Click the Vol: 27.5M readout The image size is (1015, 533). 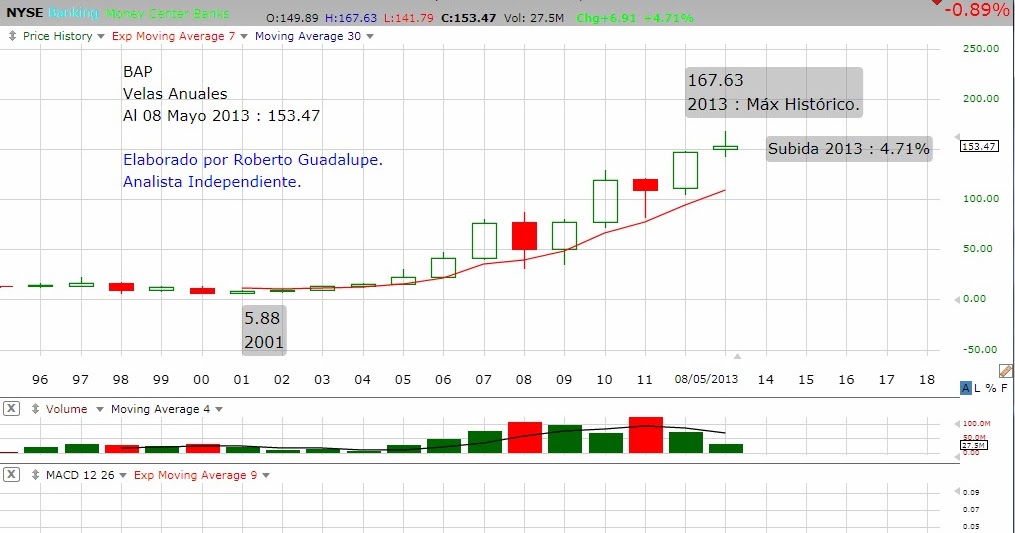[534, 18]
